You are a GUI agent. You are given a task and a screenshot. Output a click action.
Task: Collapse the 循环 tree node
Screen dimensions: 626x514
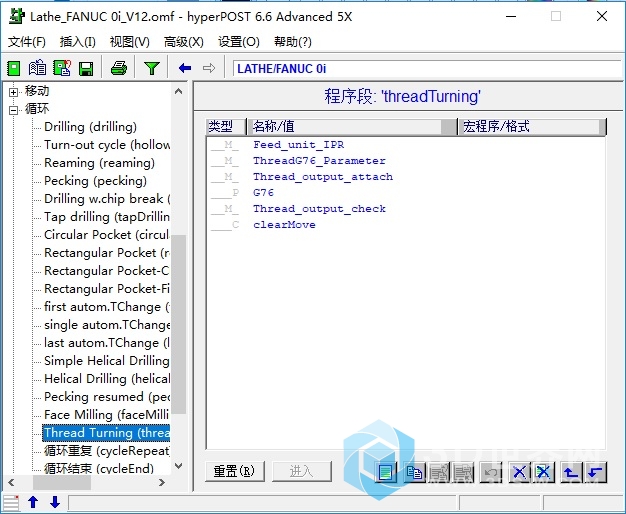click(14, 110)
